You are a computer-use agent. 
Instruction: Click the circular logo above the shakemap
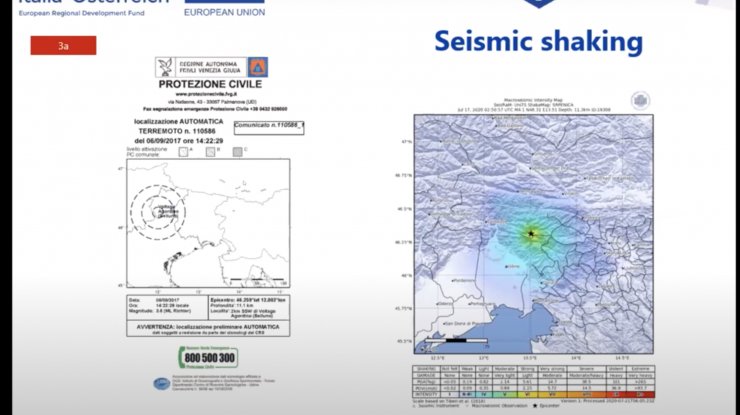pyautogui.click(x=640, y=100)
